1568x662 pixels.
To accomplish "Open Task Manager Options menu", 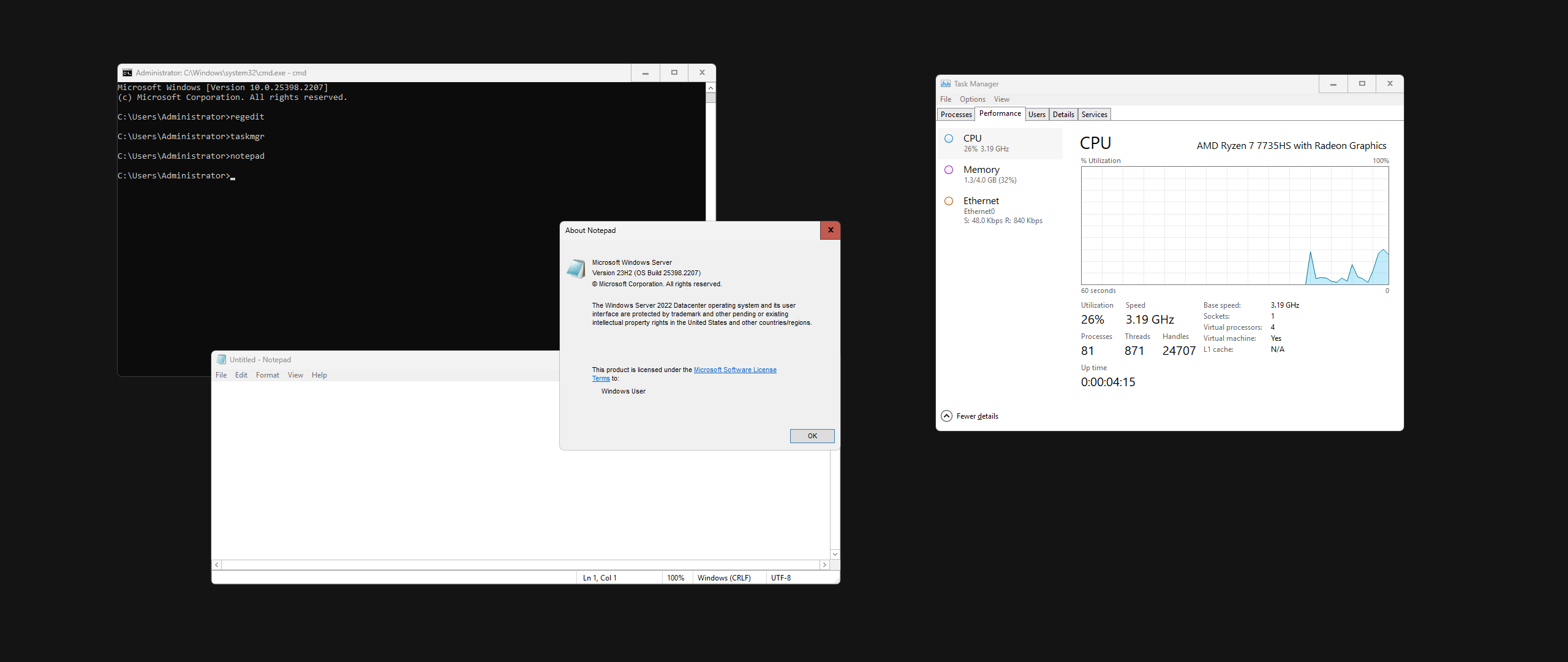I will click(972, 99).
